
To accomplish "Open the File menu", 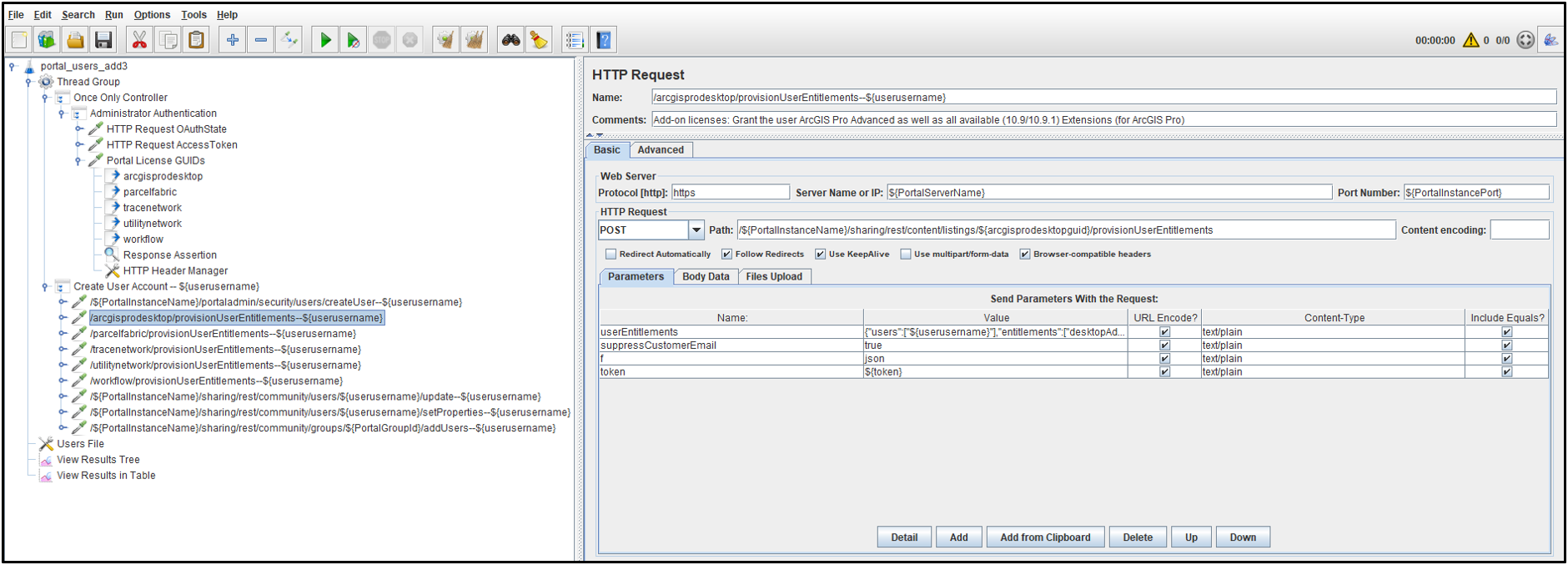I will [x=16, y=15].
